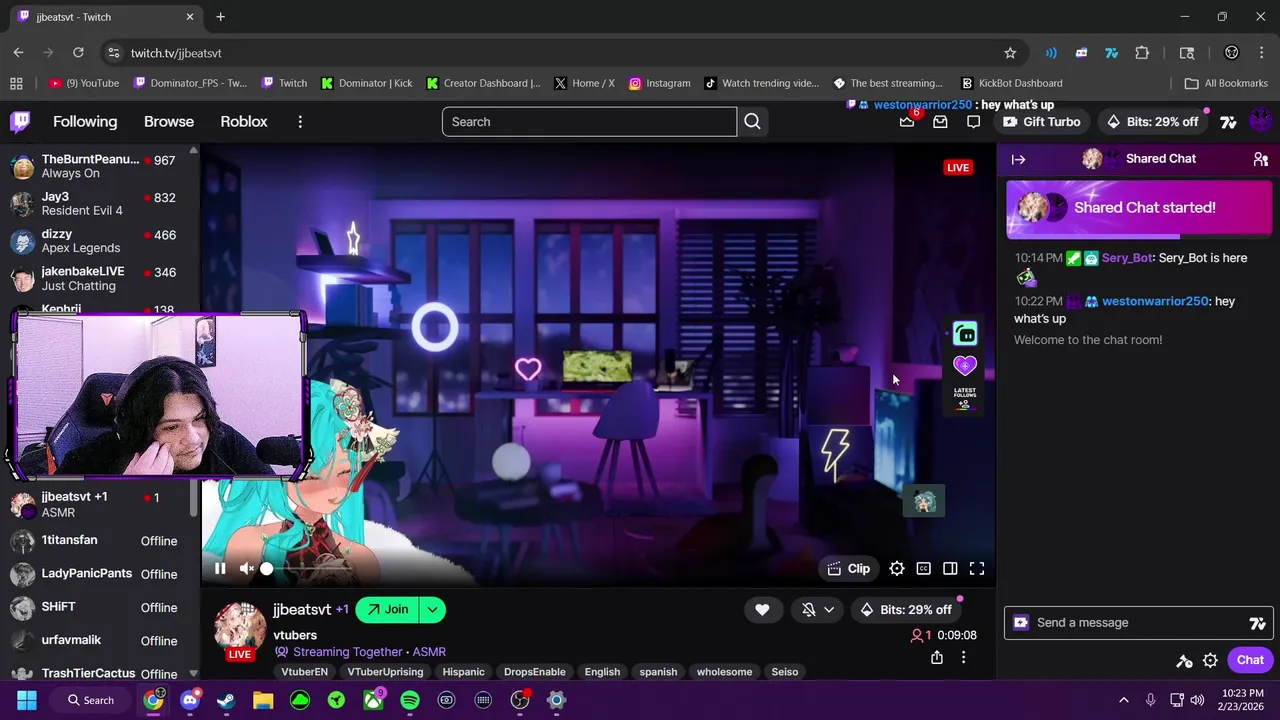
Task: Open the notifications inbox icon
Action: tap(940, 122)
